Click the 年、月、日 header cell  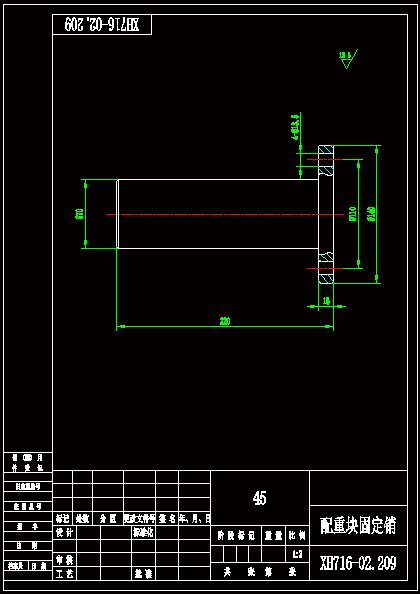tap(194, 518)
